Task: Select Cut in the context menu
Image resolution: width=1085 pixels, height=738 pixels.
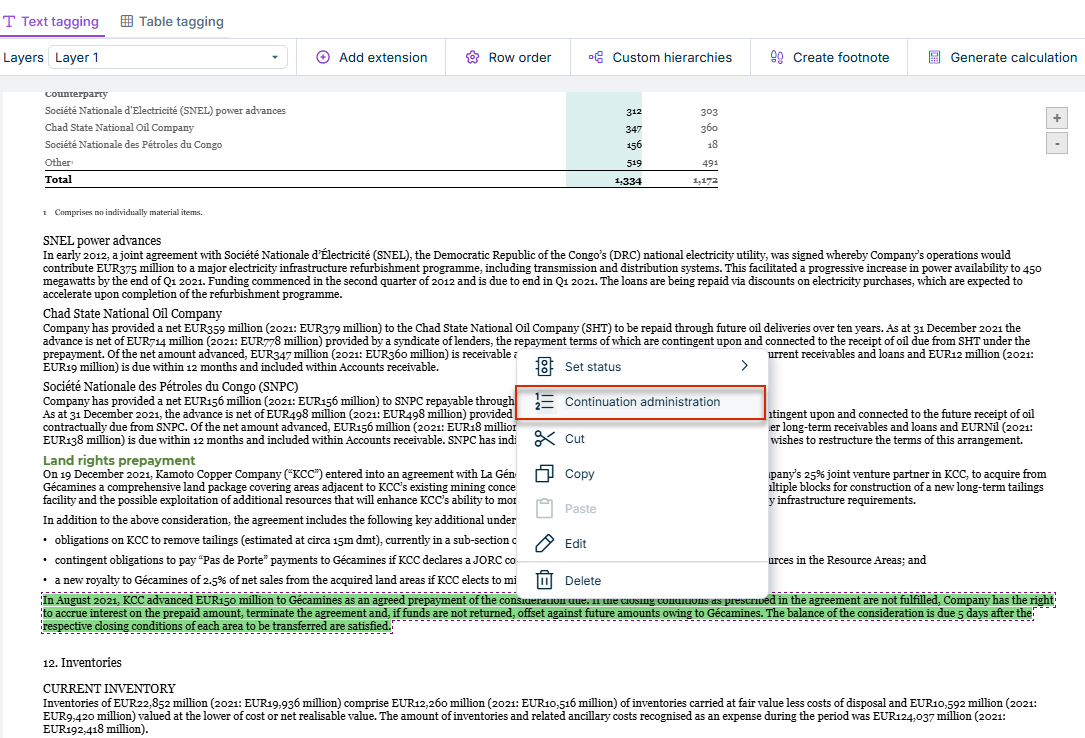Action: pyautogui.click(x=642, y=439)
